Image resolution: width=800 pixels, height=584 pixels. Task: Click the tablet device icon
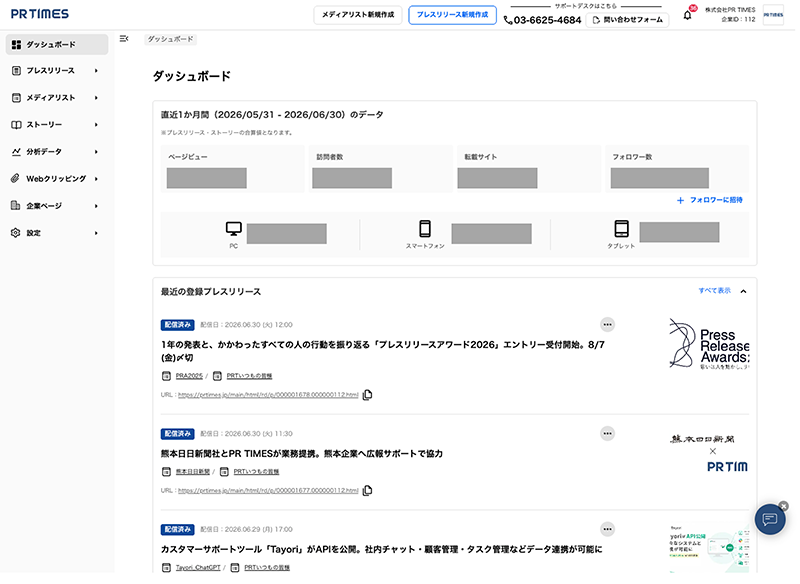(621, 228)
